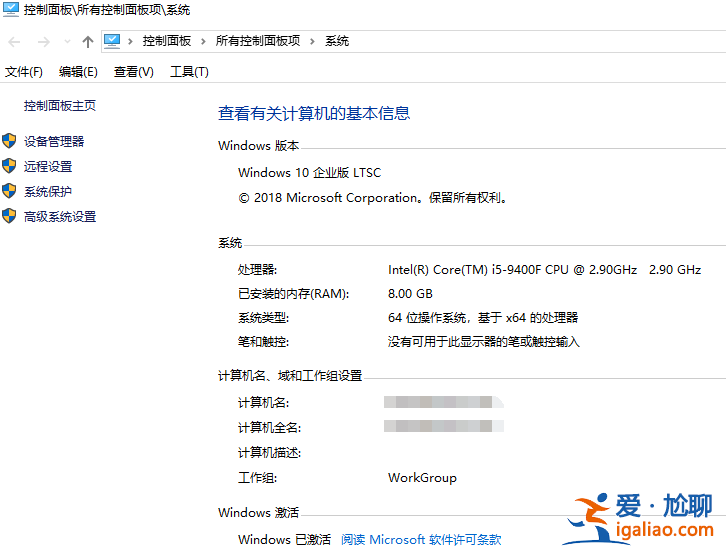Click the 计算机全名: label
This screenshot has width=726, height=557.
point(269,428)
